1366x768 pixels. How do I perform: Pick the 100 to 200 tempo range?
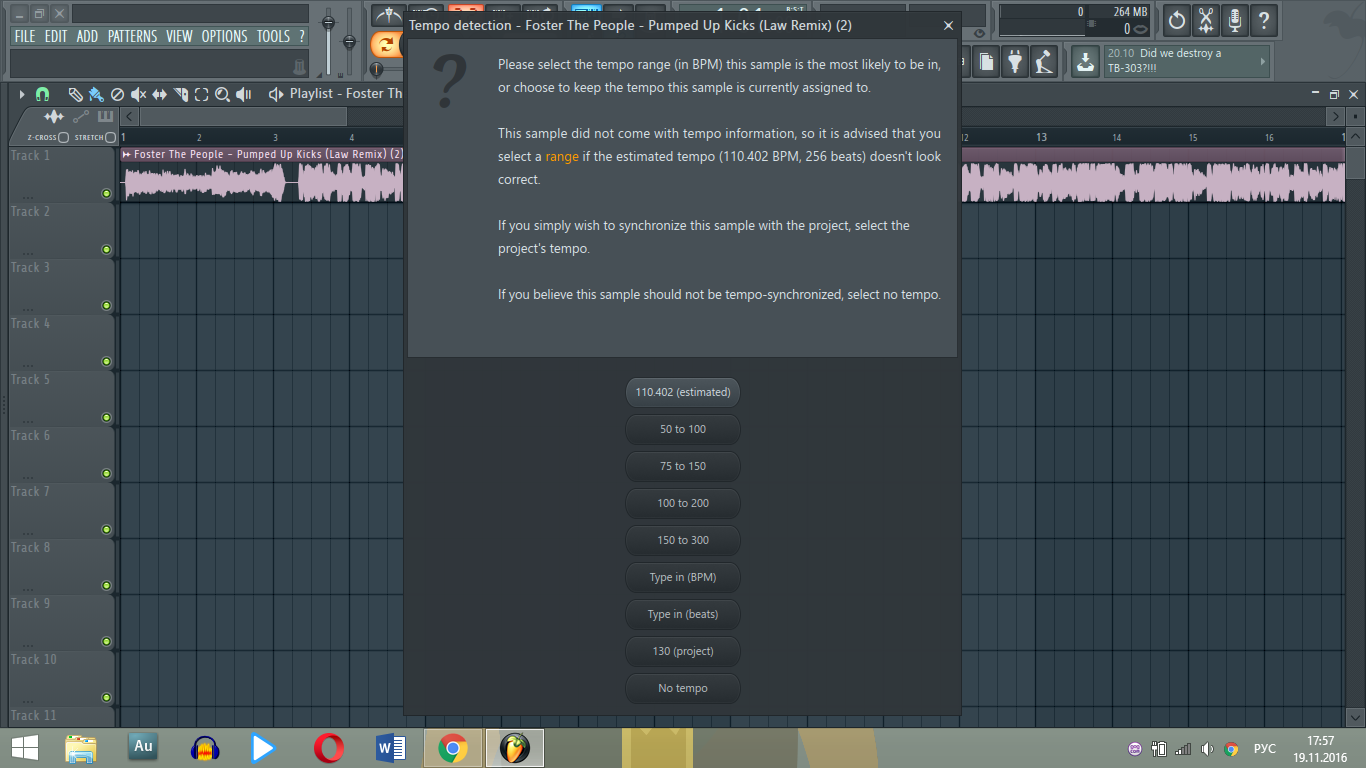[x=683, y=503]
